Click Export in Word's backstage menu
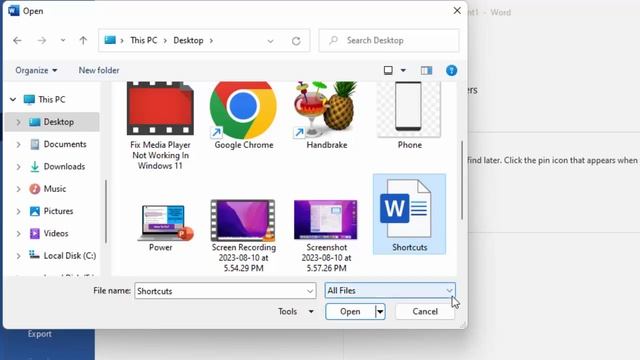Viewport: 640px width, 360px height. (40, 334)
